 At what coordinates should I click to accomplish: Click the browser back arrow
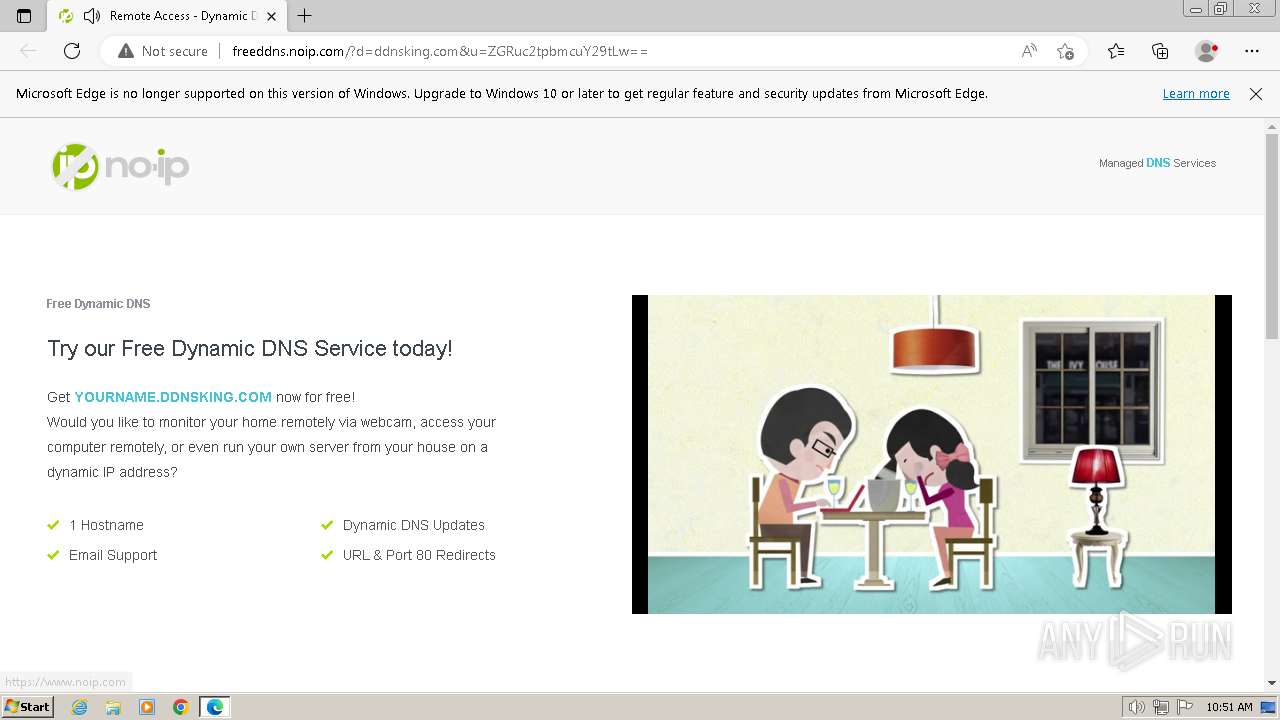[28, 51]
